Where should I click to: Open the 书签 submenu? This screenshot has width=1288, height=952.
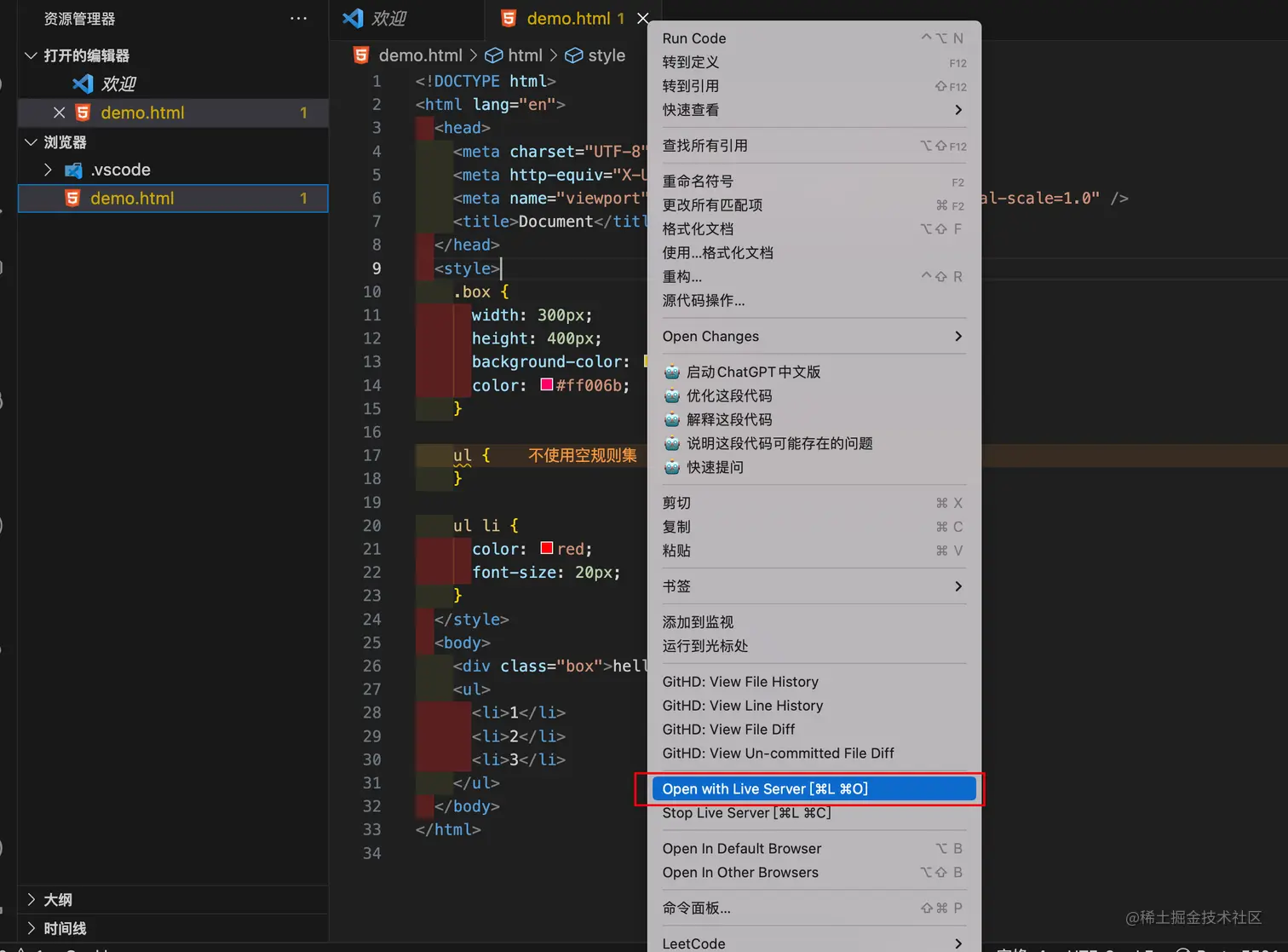[x=814, y=586]
